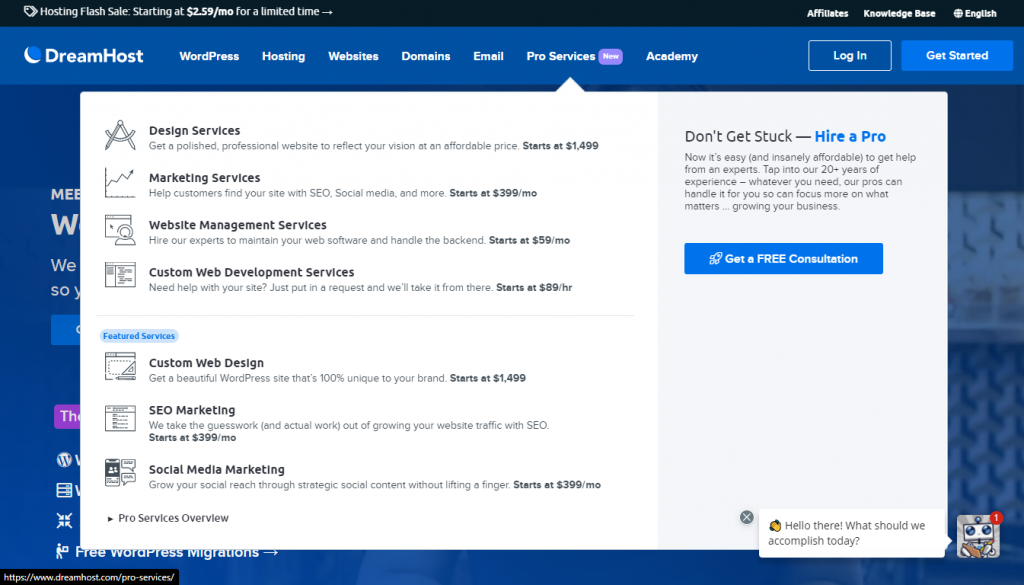
Task: Dismiss the chat greeting bubble
Action: pyautogui.click(x=747, y=517)
